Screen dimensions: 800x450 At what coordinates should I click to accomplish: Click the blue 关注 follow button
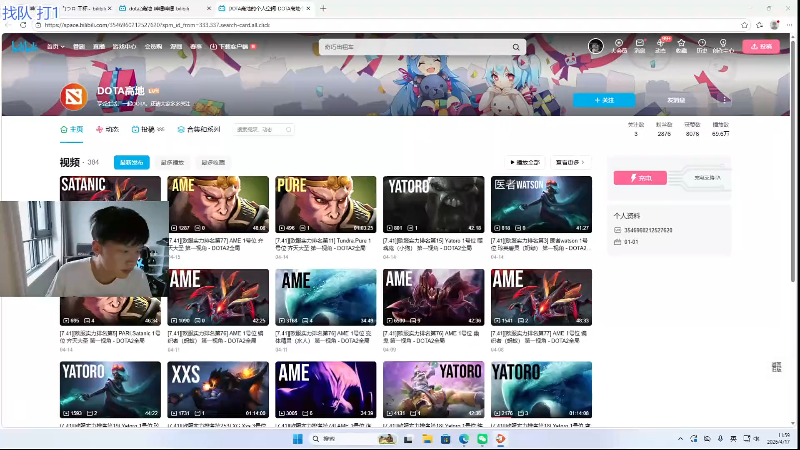tap(604, 100)
